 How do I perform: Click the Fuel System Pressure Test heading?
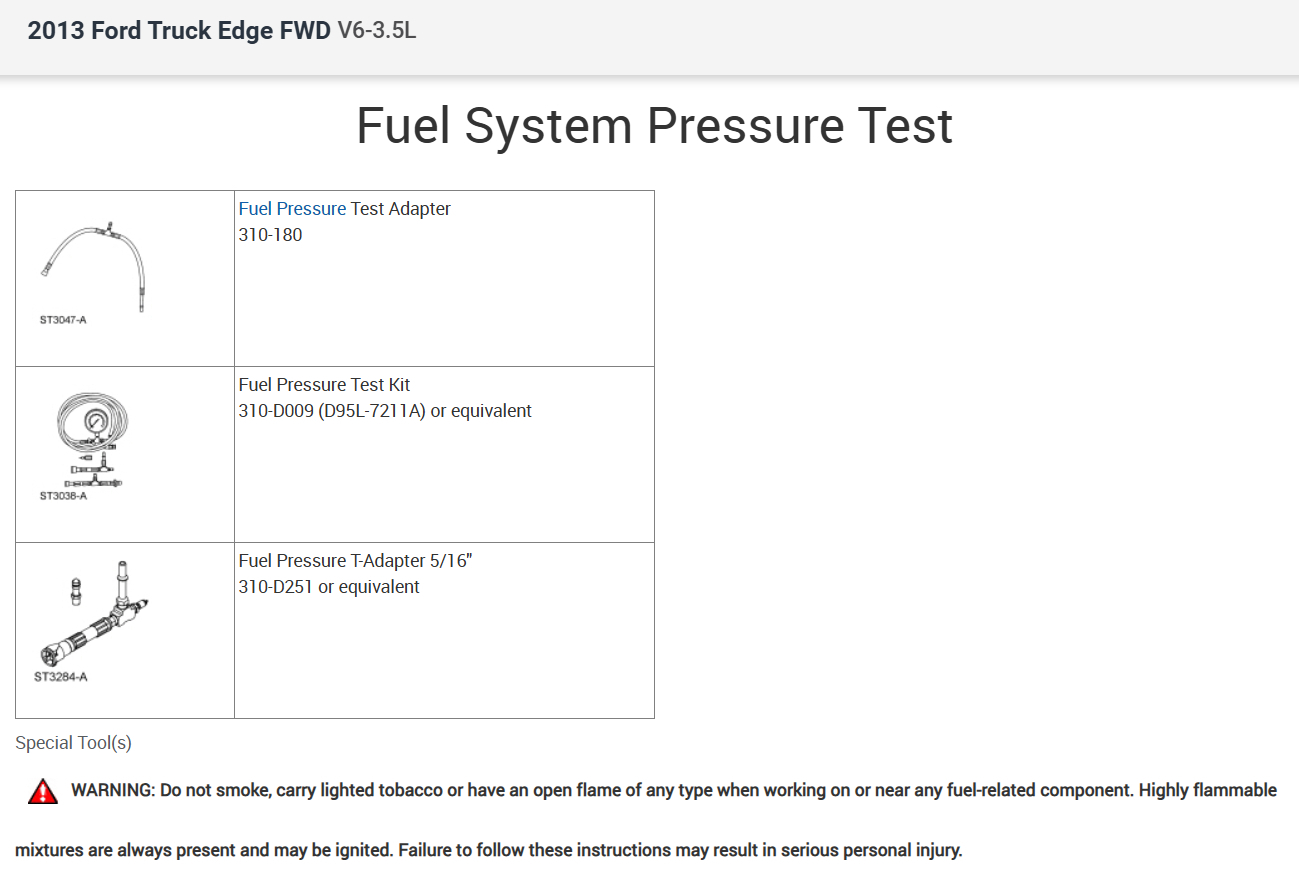[x=654, y=127]
